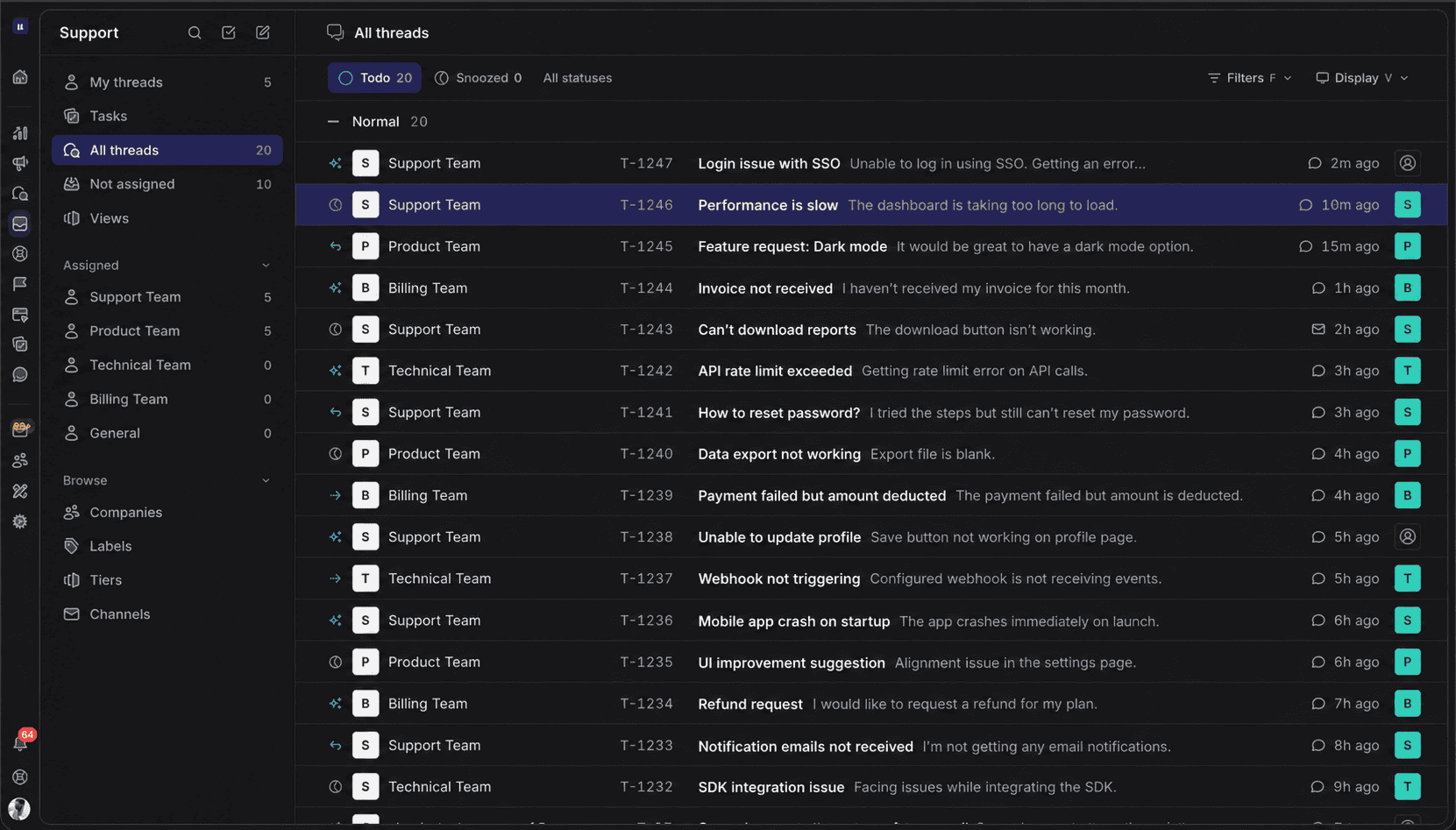Click the flag icon in left rail
This screenshot has height=830, width=1456.
tap(20, 283)
